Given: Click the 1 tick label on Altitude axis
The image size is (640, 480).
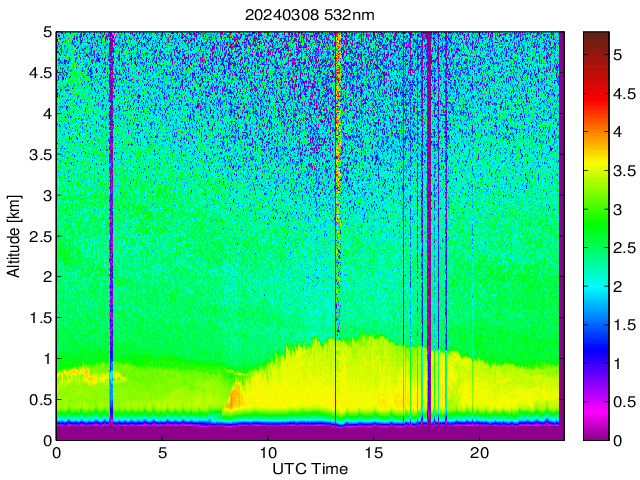Looking at the screenshot, I should pos(46,358).
